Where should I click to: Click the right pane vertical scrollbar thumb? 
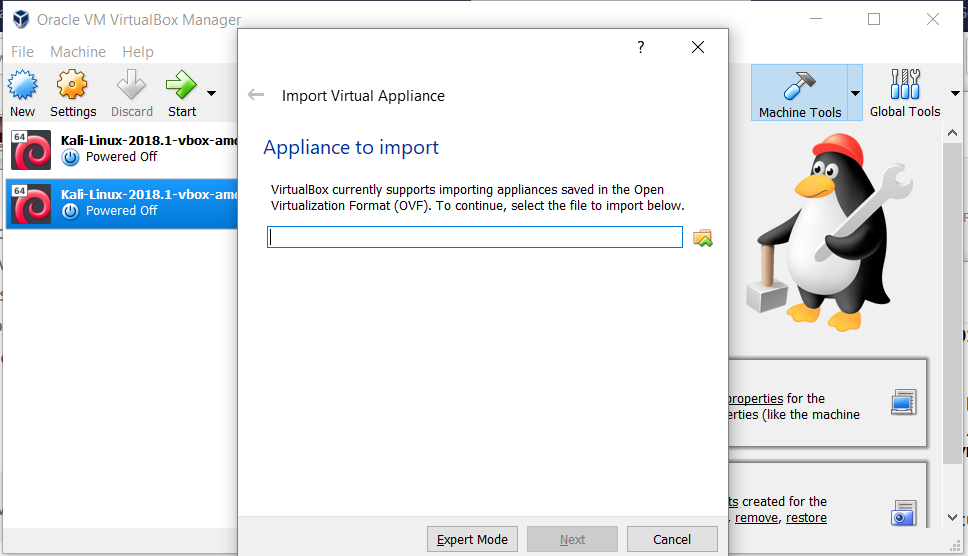[x=952, y=302]
